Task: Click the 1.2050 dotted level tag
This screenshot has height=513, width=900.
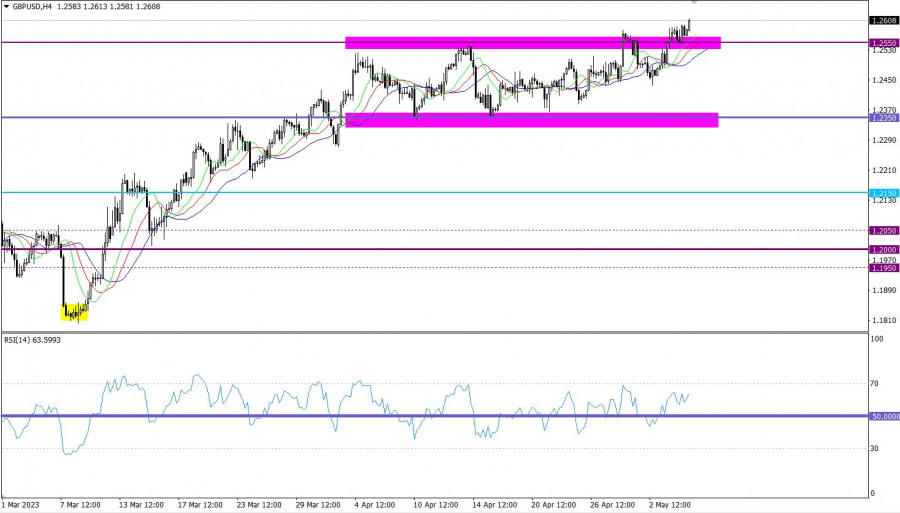Action: [883, 230]
